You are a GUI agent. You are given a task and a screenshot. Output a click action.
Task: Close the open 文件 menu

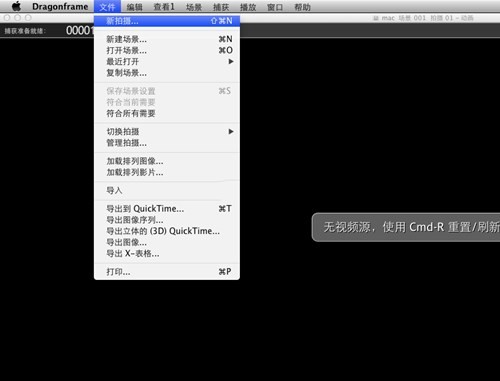107,7
